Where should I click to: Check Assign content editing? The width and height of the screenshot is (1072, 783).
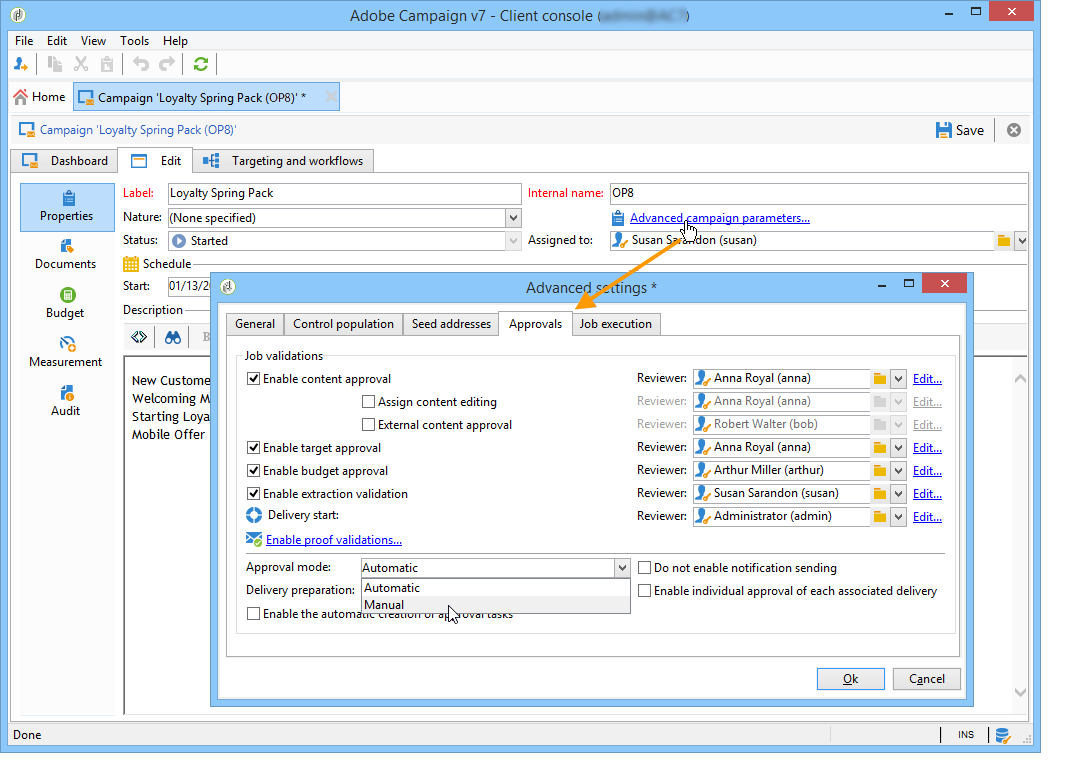(x=368, y=402)
